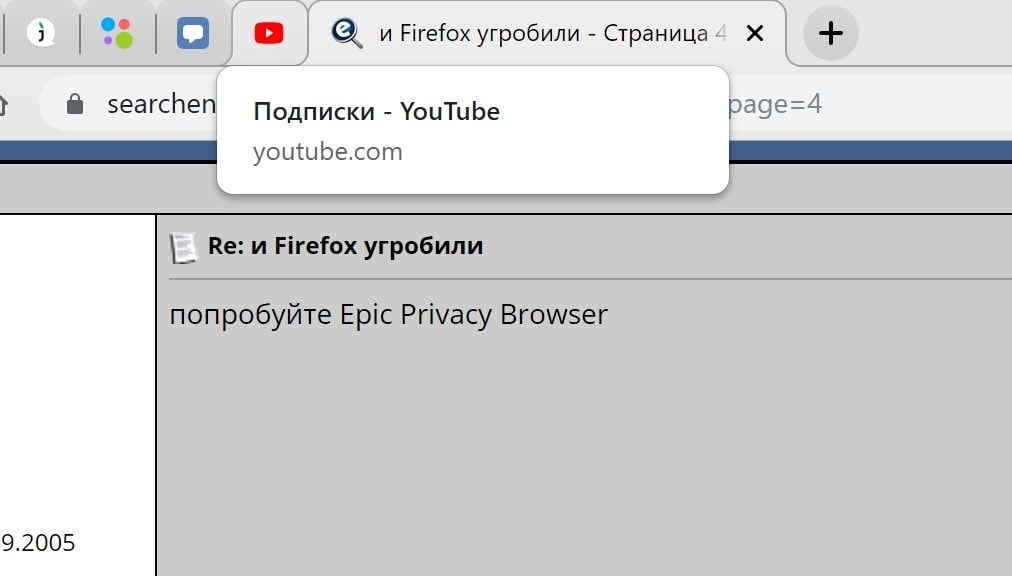Close the 'и Firefox угробили' tab

[755, 34]
